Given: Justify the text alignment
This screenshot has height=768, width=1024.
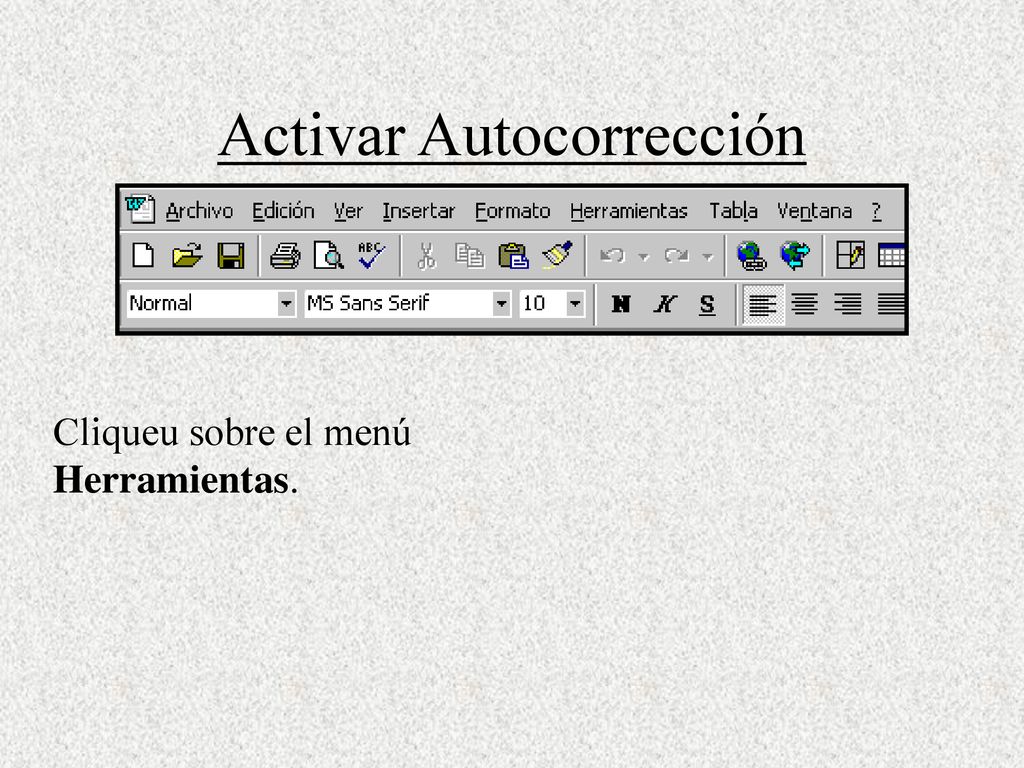Looking at the screenshot, I should point(891,304).
